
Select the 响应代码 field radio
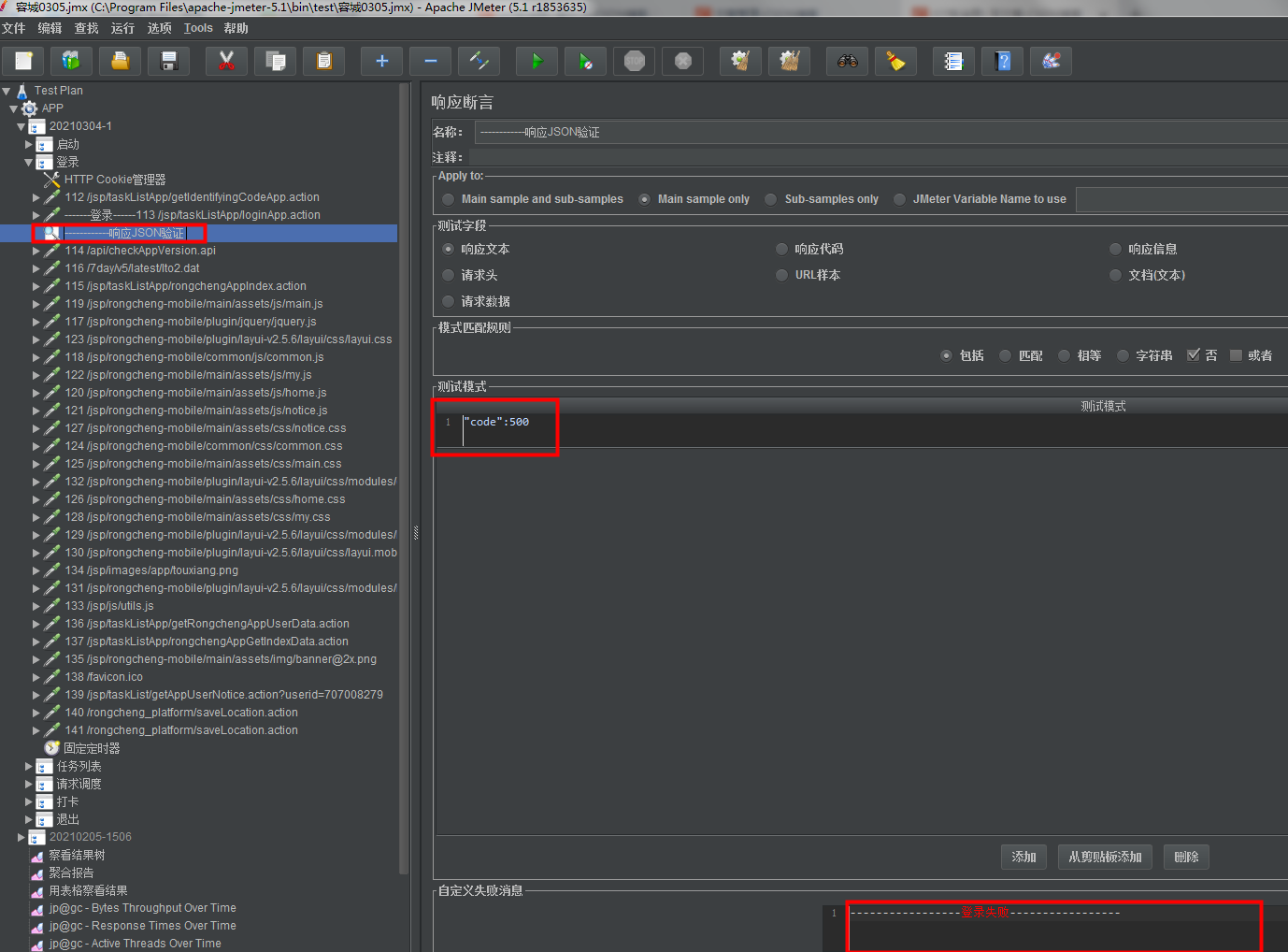[x=782, y=249]
